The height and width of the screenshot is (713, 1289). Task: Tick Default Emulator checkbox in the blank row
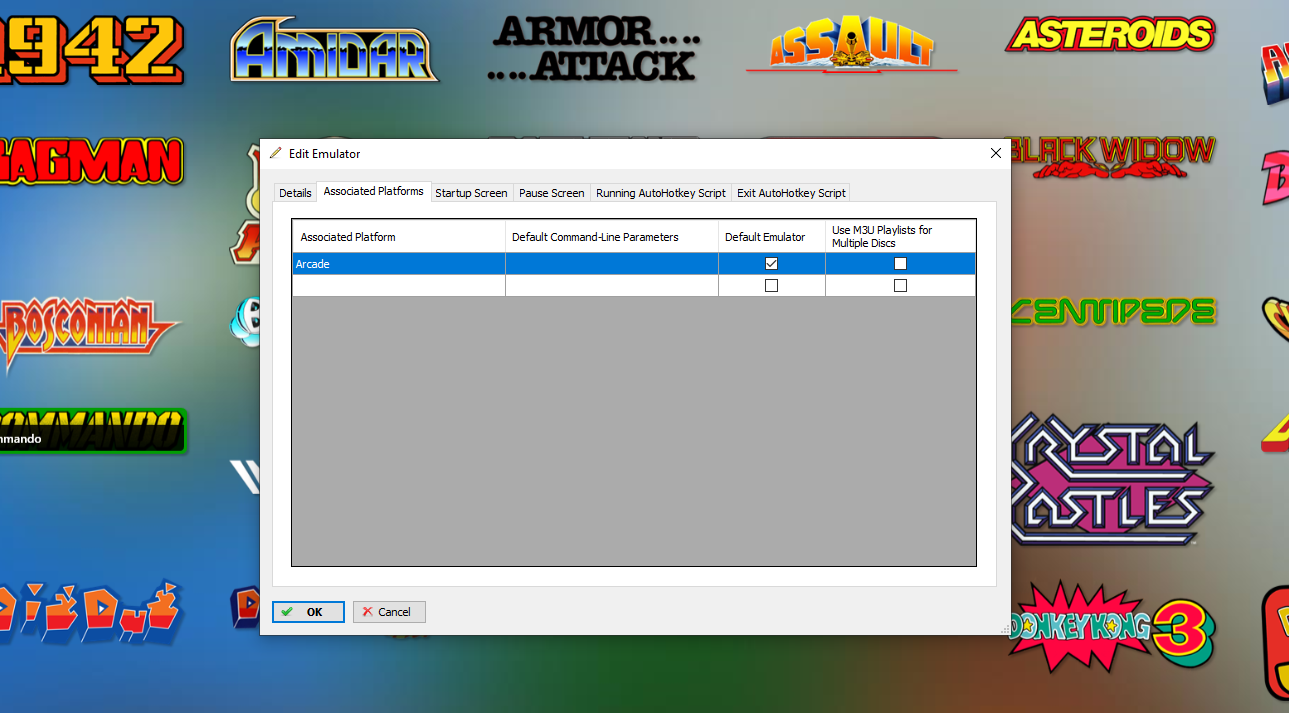coord(771,286)
